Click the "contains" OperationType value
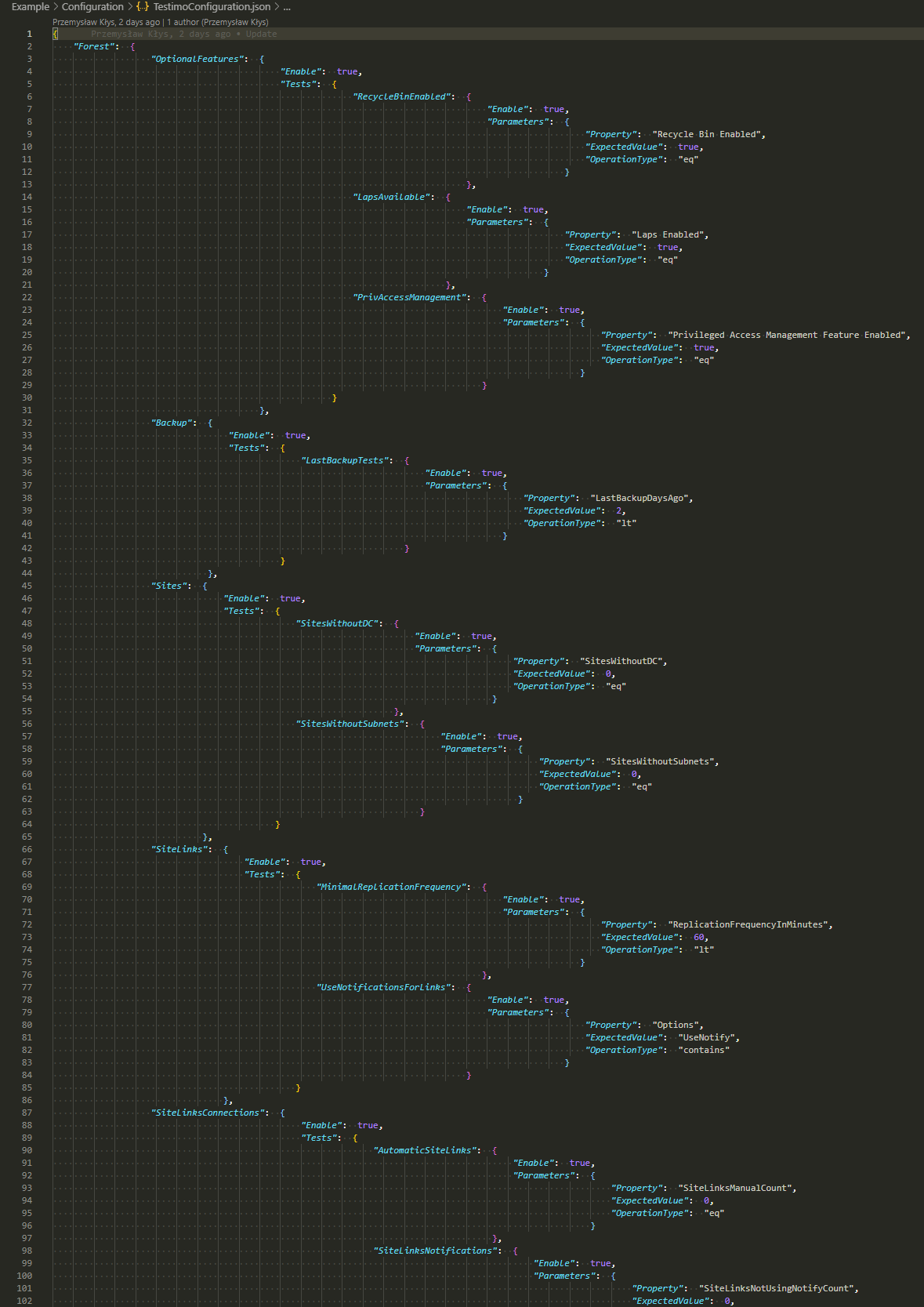This screenshot has width=924, height=1307. 703,1050
